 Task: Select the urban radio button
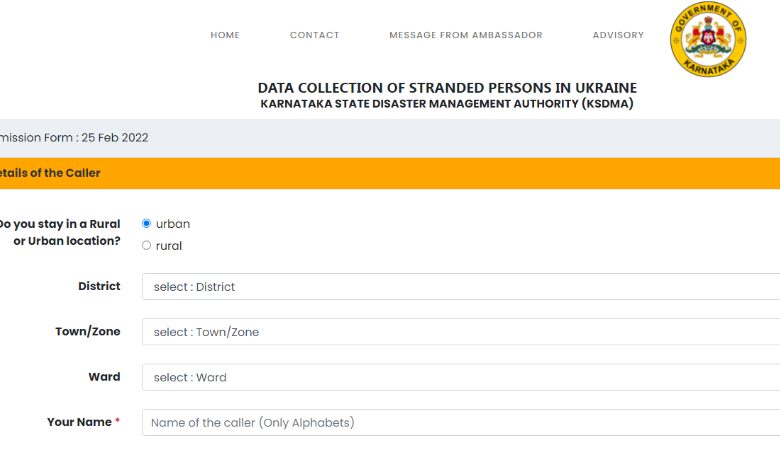pyautogui.click(x=146, y=223)
